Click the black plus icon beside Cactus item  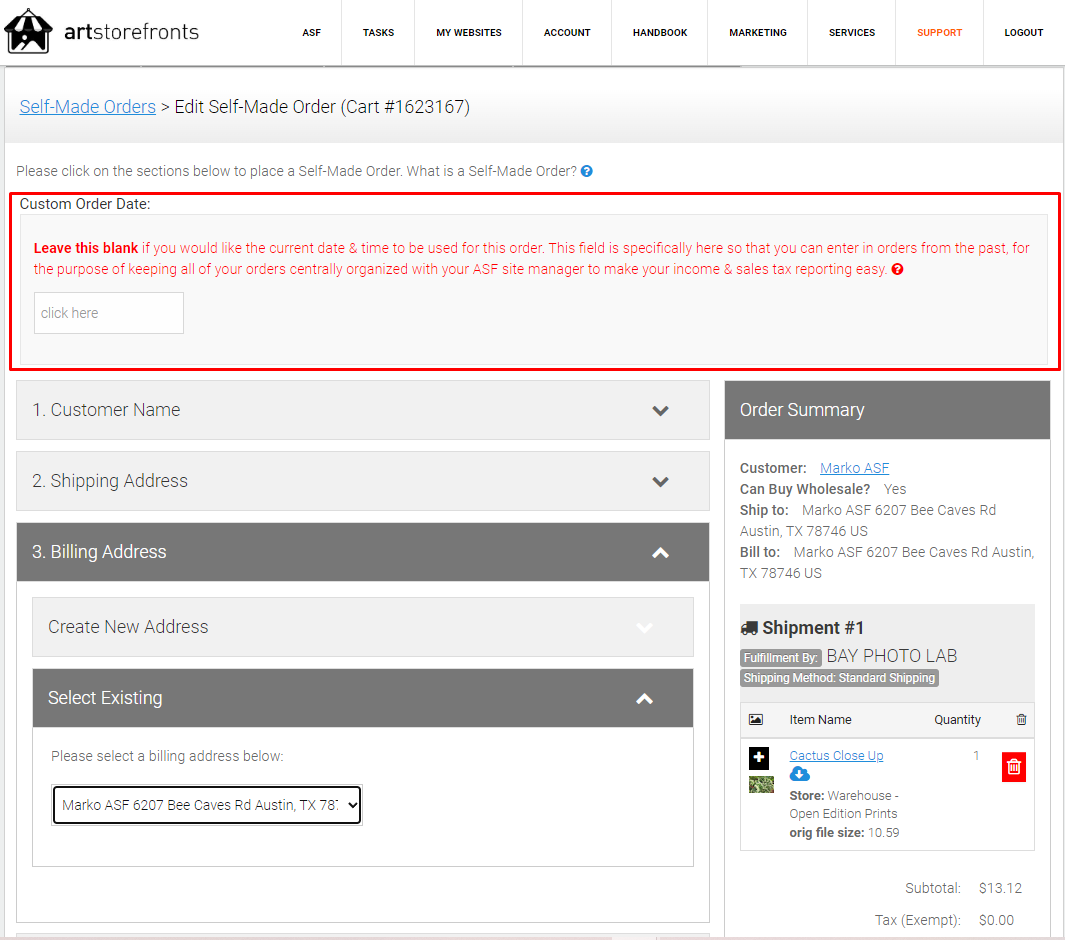tap(759, 758)
